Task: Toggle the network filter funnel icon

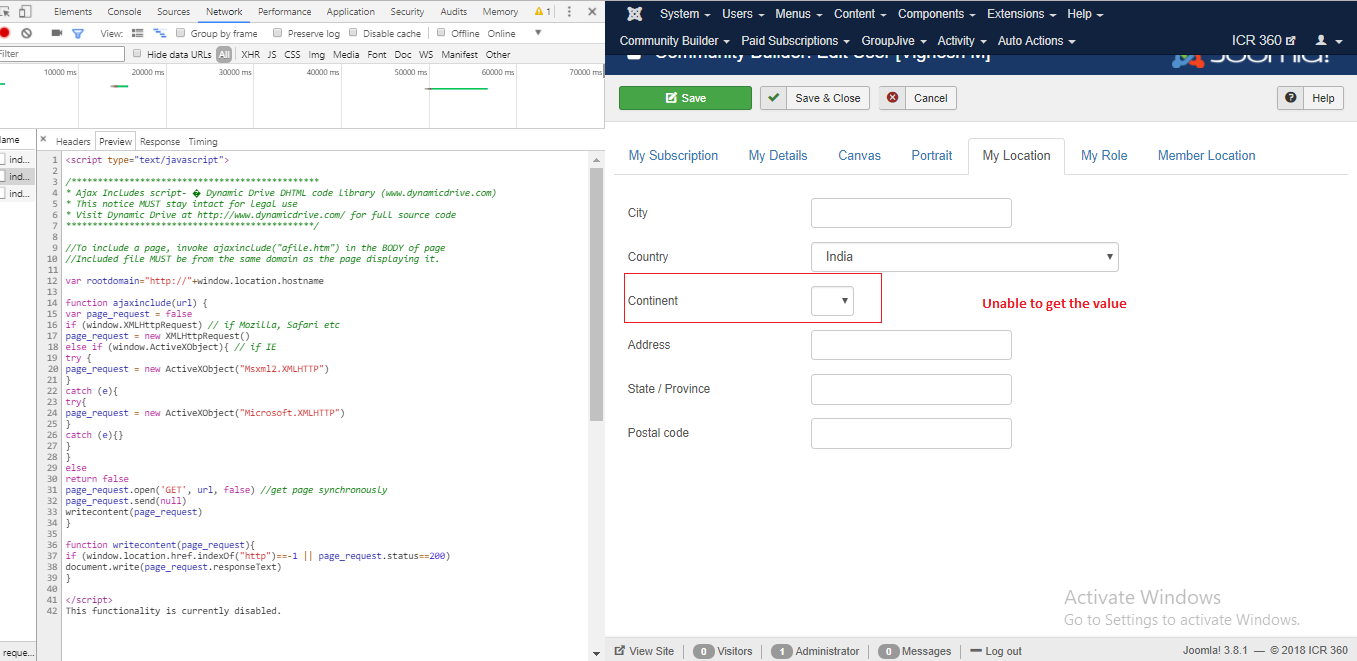Action: tap(78, 33)
